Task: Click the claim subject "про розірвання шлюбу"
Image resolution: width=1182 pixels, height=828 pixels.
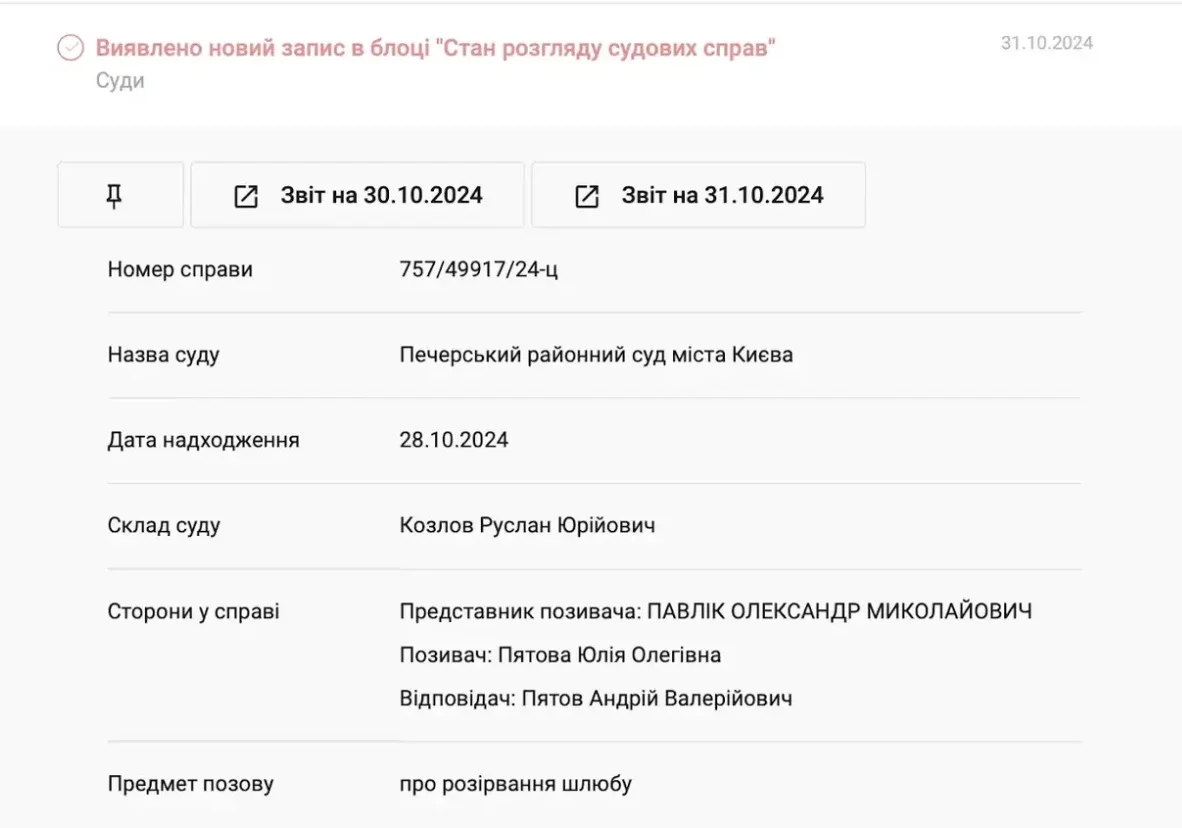Action: pos(515,784)
